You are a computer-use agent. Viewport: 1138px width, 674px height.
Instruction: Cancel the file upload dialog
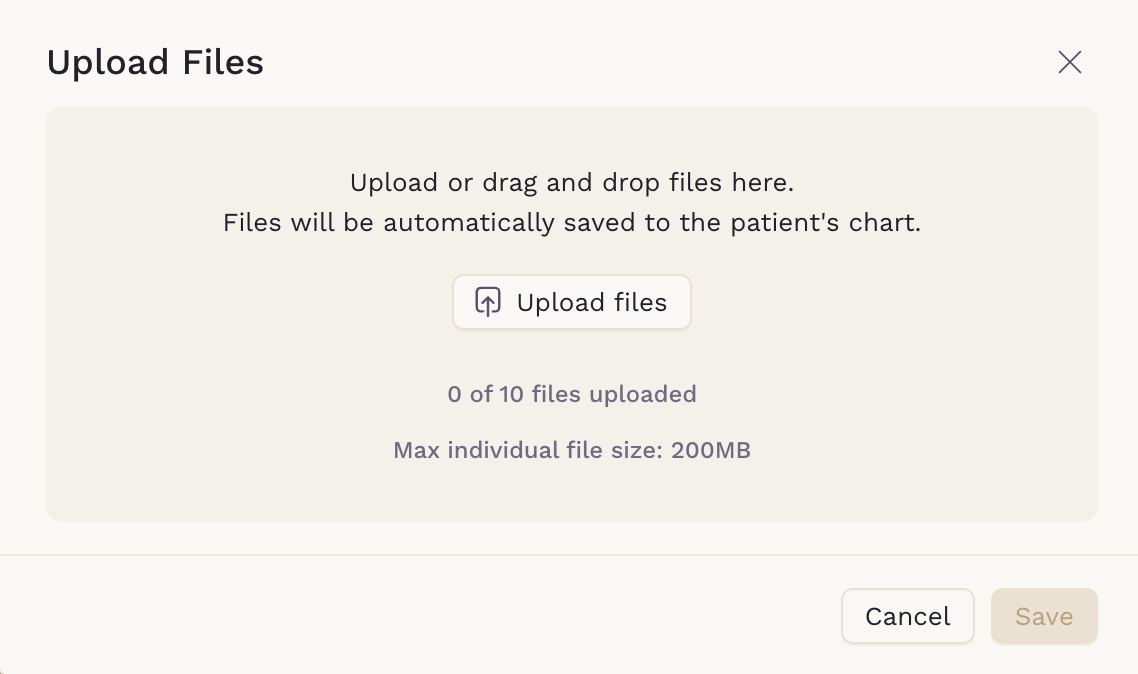coord(907,616)
